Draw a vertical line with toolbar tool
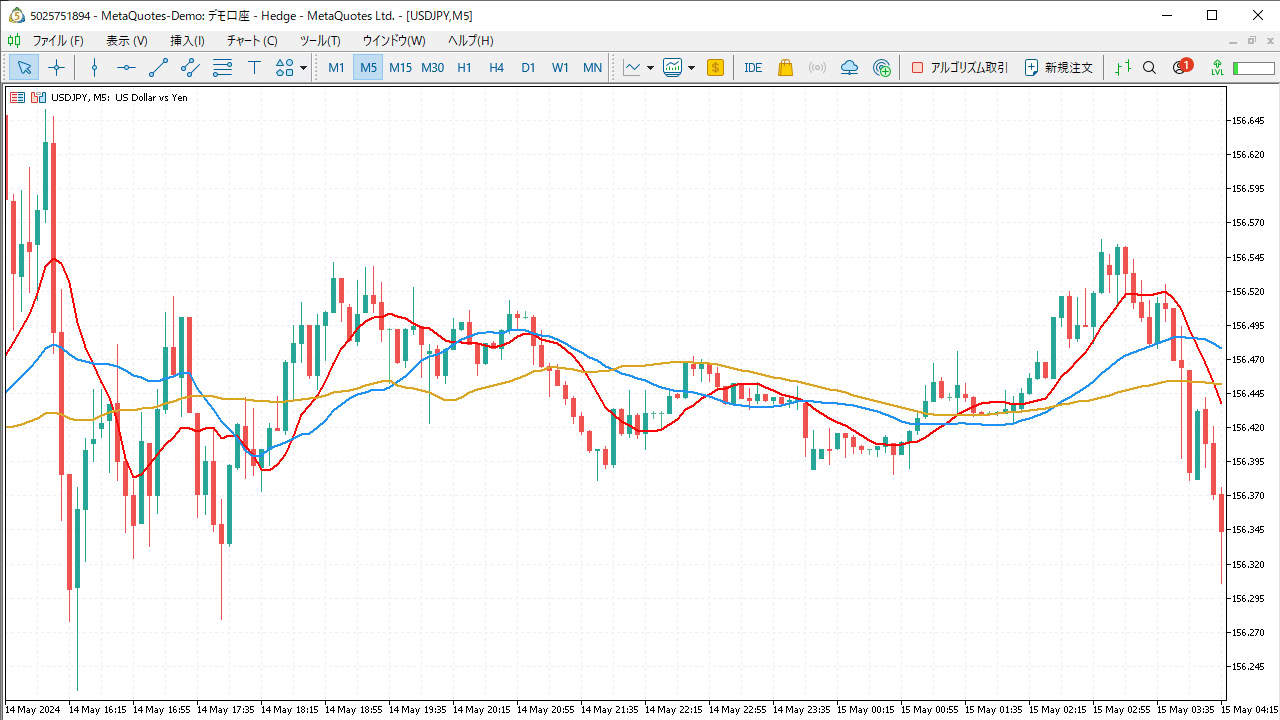 (94, 67)
